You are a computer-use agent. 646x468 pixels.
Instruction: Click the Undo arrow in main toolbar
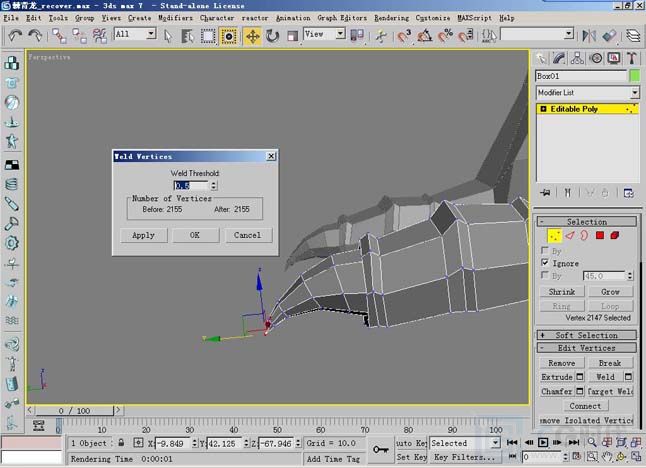pos(15,36)
